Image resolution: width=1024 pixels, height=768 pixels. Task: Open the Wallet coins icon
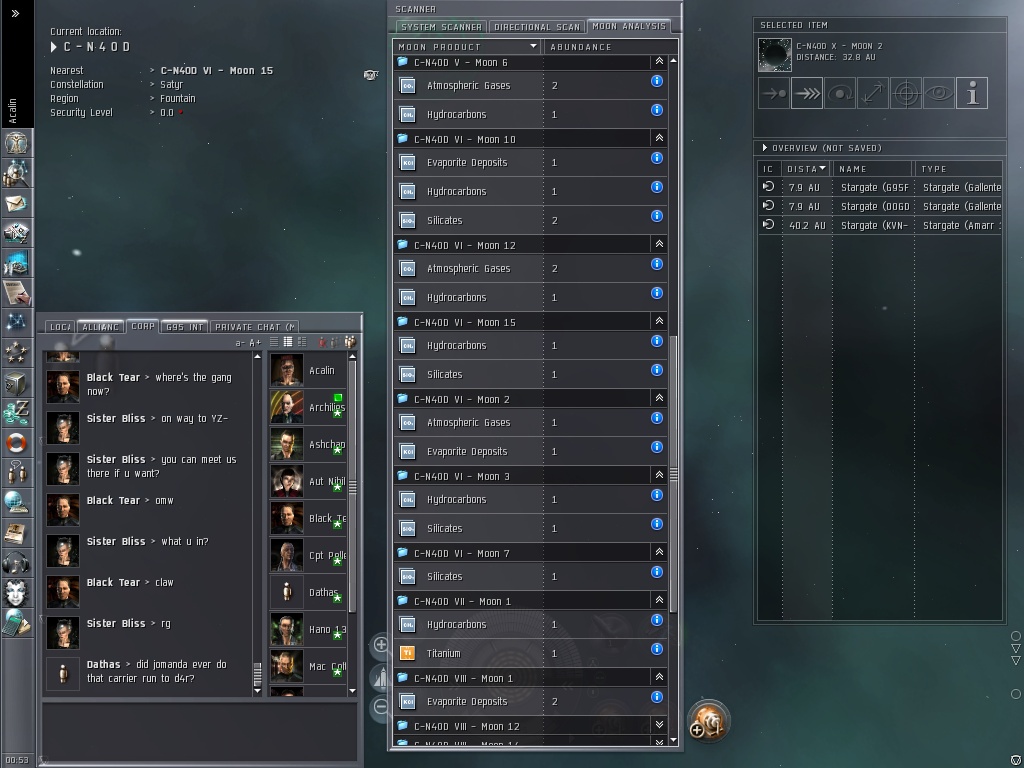(16, 413)
